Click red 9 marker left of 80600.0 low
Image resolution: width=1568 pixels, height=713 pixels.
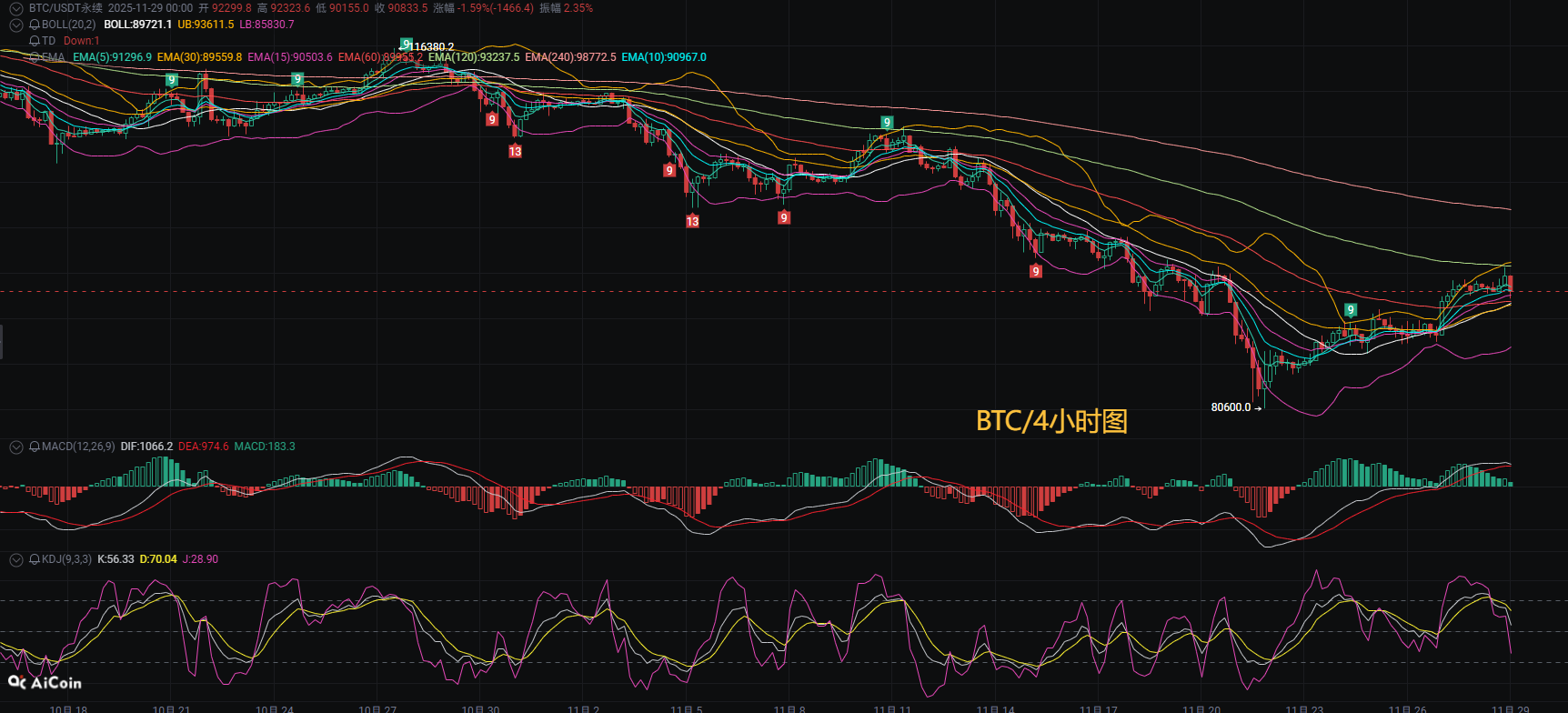1035,271
